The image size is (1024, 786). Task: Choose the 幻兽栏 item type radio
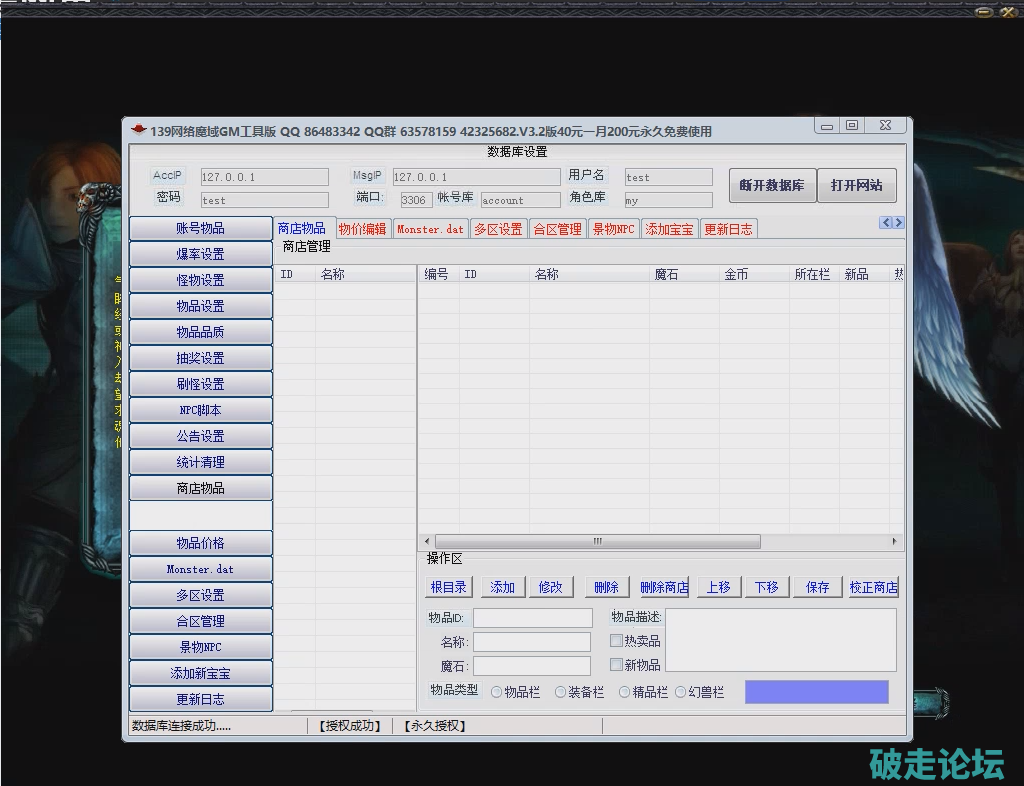681,692
